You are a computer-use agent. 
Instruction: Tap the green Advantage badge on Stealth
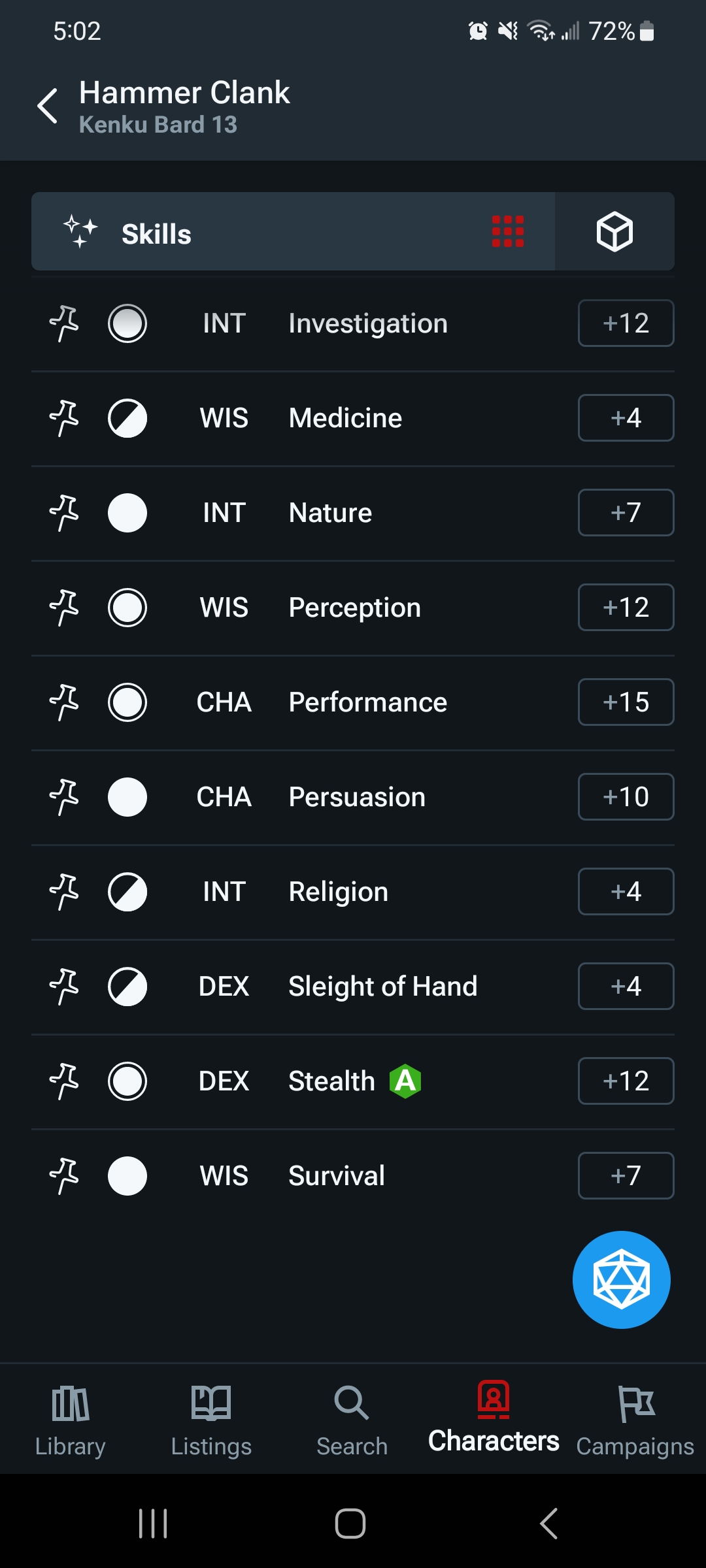[405, 1081]
